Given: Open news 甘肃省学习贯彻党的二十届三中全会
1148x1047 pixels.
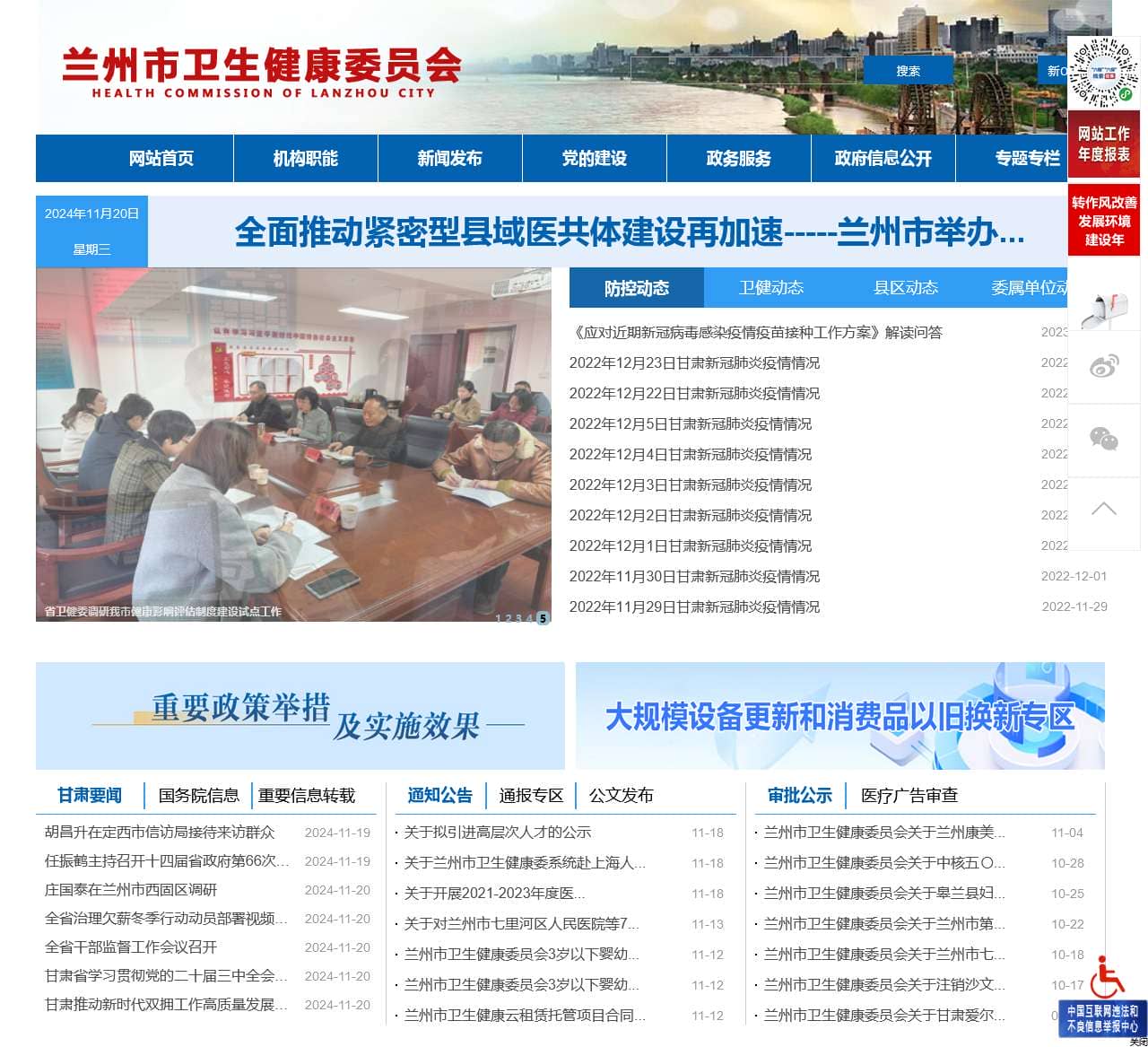Looking at the screenshot, I should click(167, 975).
